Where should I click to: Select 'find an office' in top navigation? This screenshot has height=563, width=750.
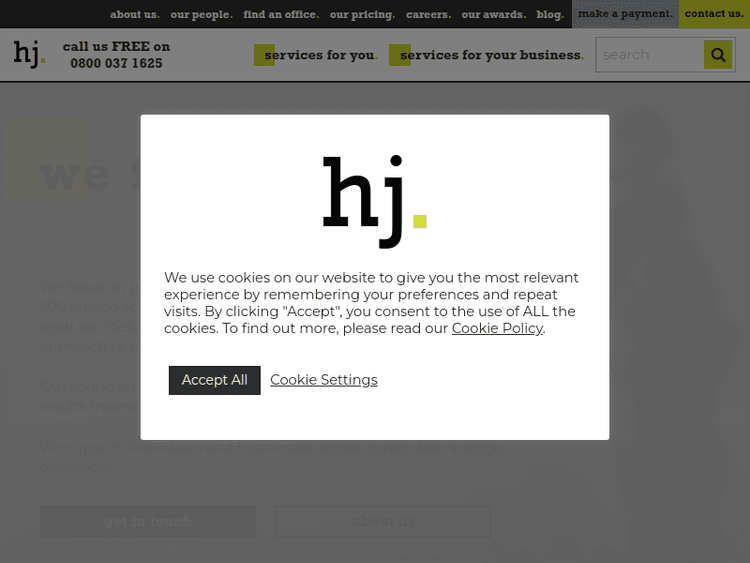[x=281, y=14]
